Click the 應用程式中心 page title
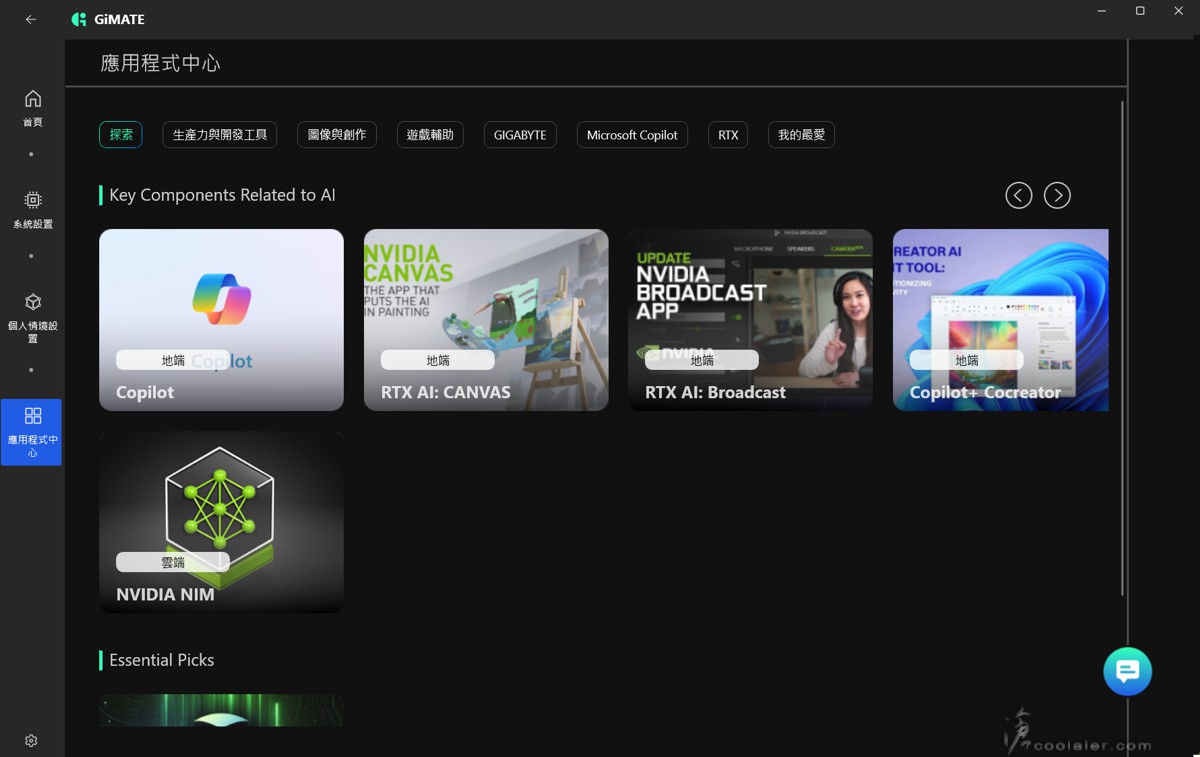 pyautogui.click(x=160, y=63)
